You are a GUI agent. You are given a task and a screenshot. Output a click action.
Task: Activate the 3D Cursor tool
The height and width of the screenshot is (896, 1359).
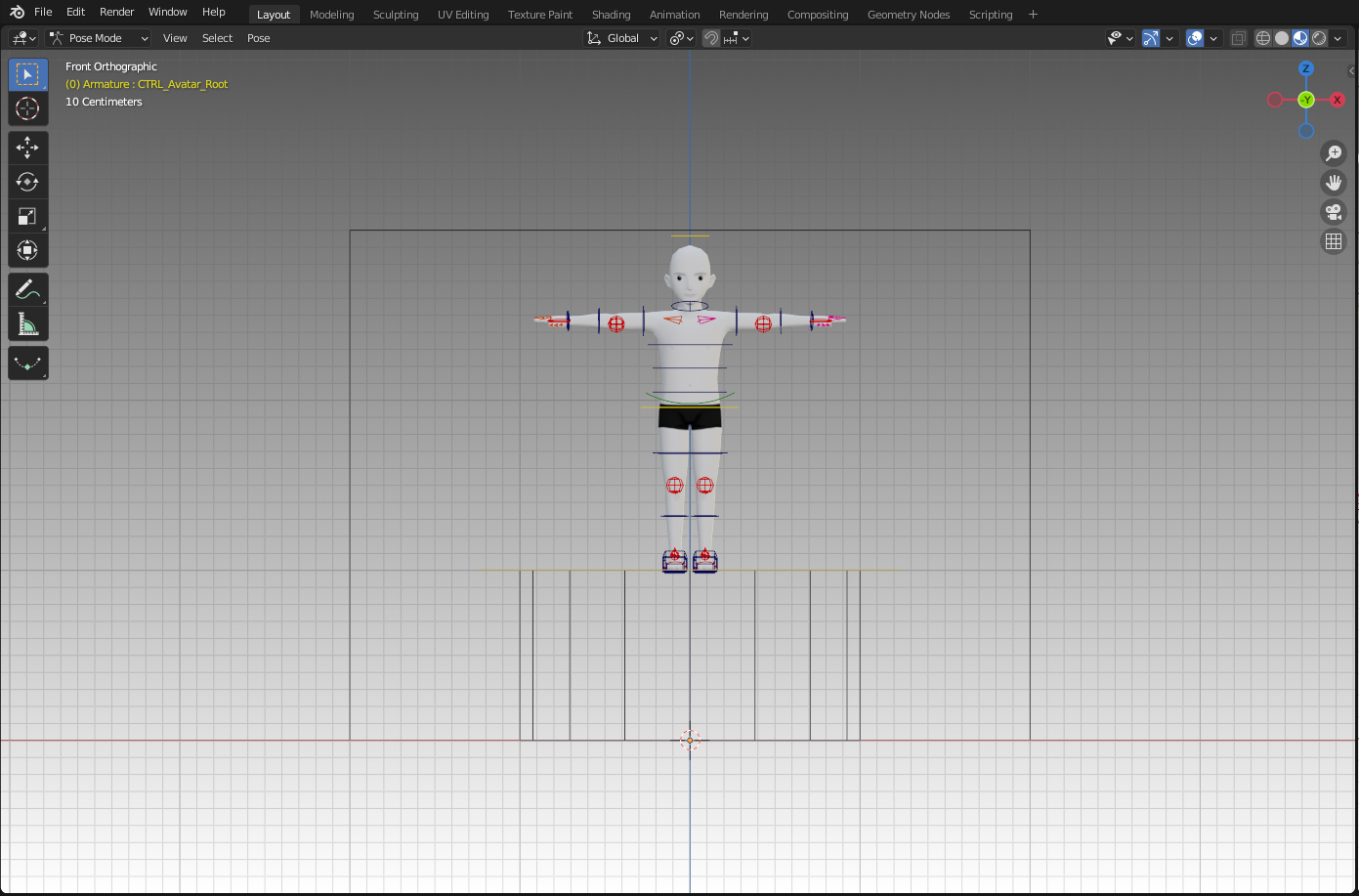click(x=27, y=108)
